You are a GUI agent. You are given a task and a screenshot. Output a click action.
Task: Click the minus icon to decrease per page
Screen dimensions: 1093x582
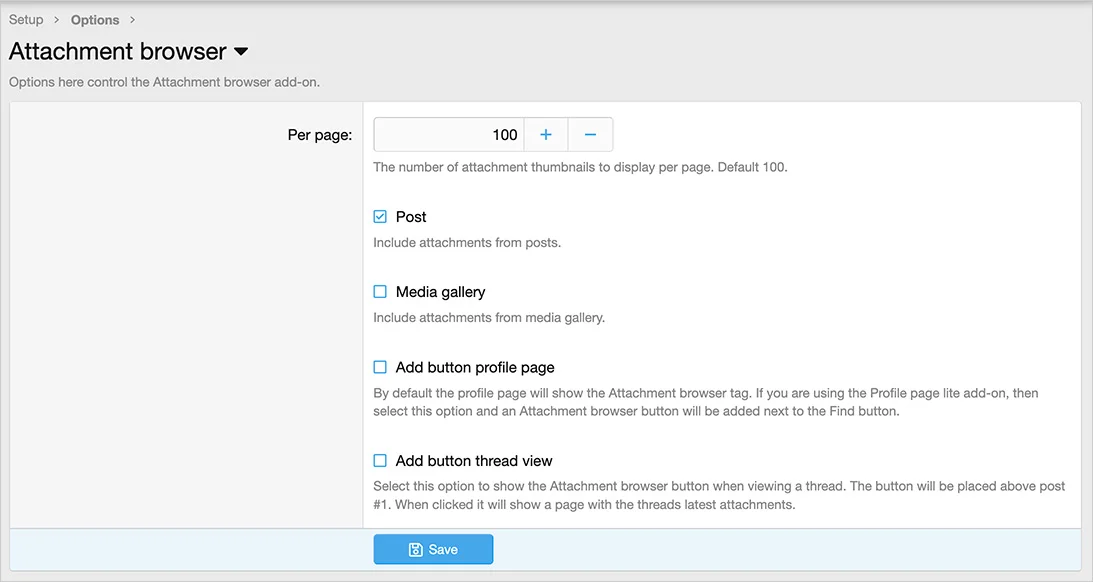(x=590, y=135)
